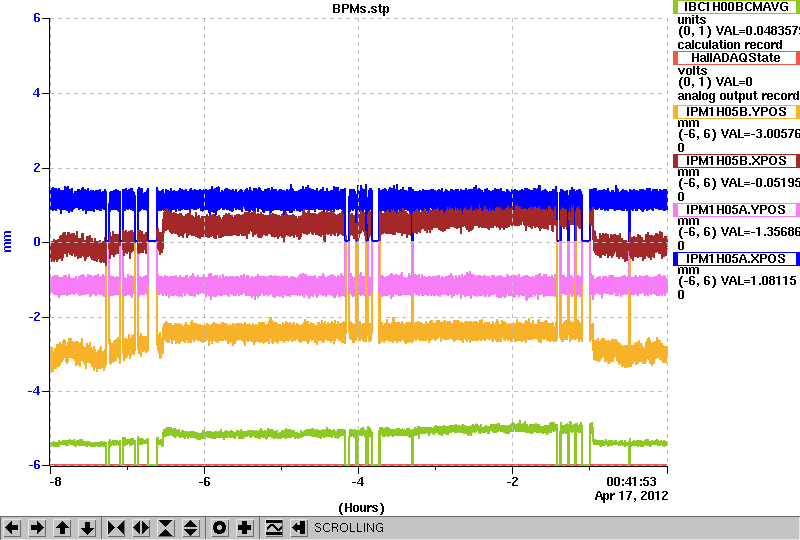Click the 'volts' units label

pos(692,70)
